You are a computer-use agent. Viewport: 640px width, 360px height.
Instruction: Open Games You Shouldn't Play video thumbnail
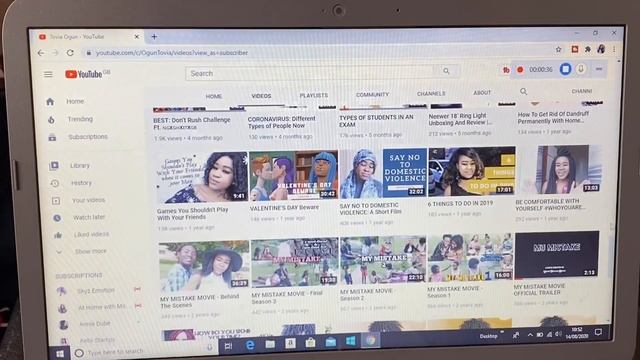202,178
